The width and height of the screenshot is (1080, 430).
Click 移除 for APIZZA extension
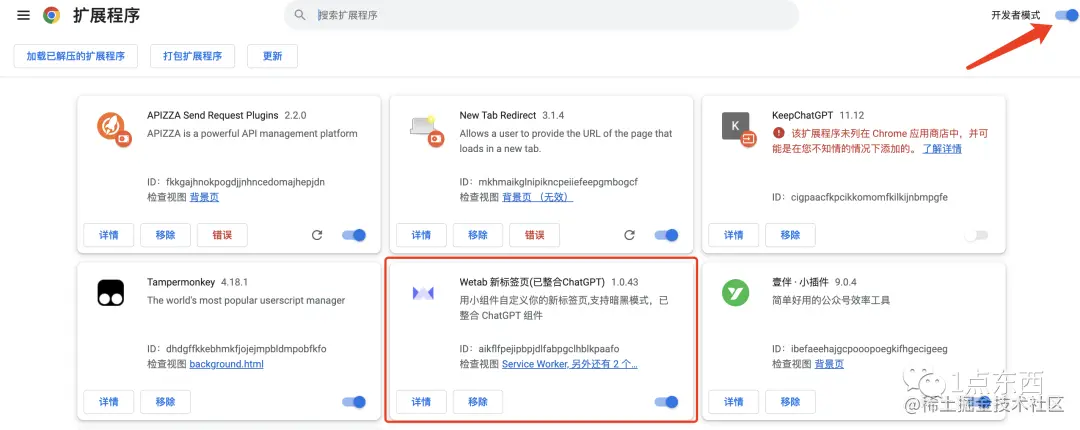click(x=165, y=235)
